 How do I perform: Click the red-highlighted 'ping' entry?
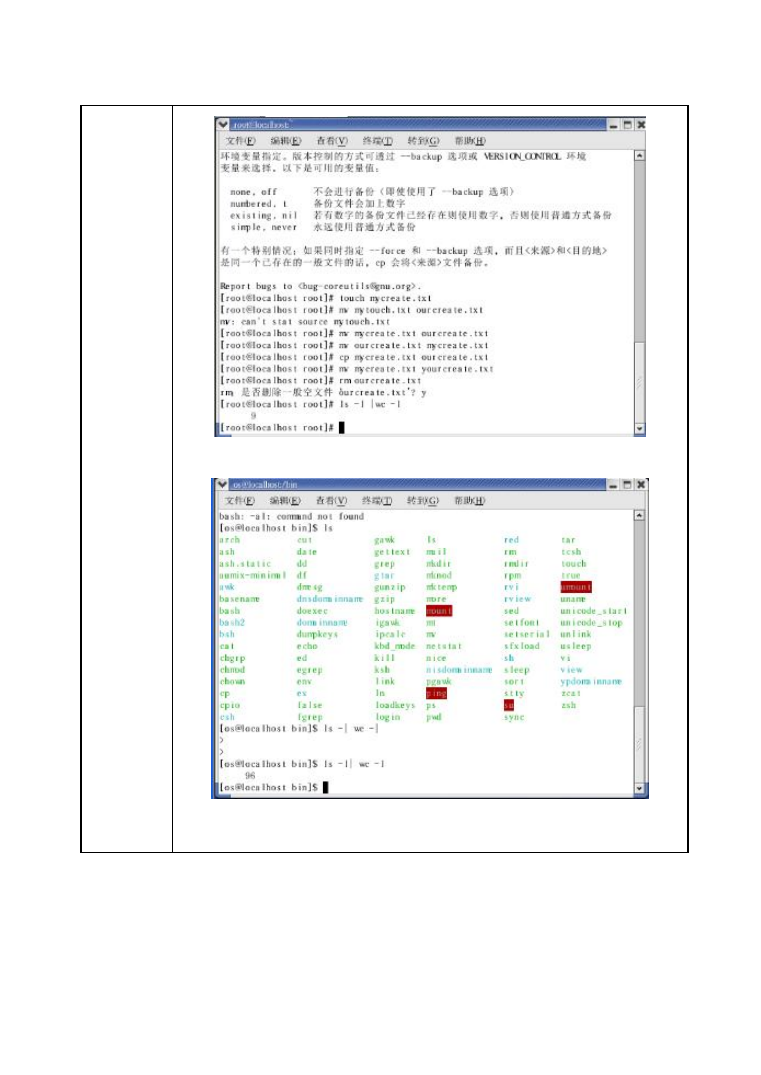[436, 693]
